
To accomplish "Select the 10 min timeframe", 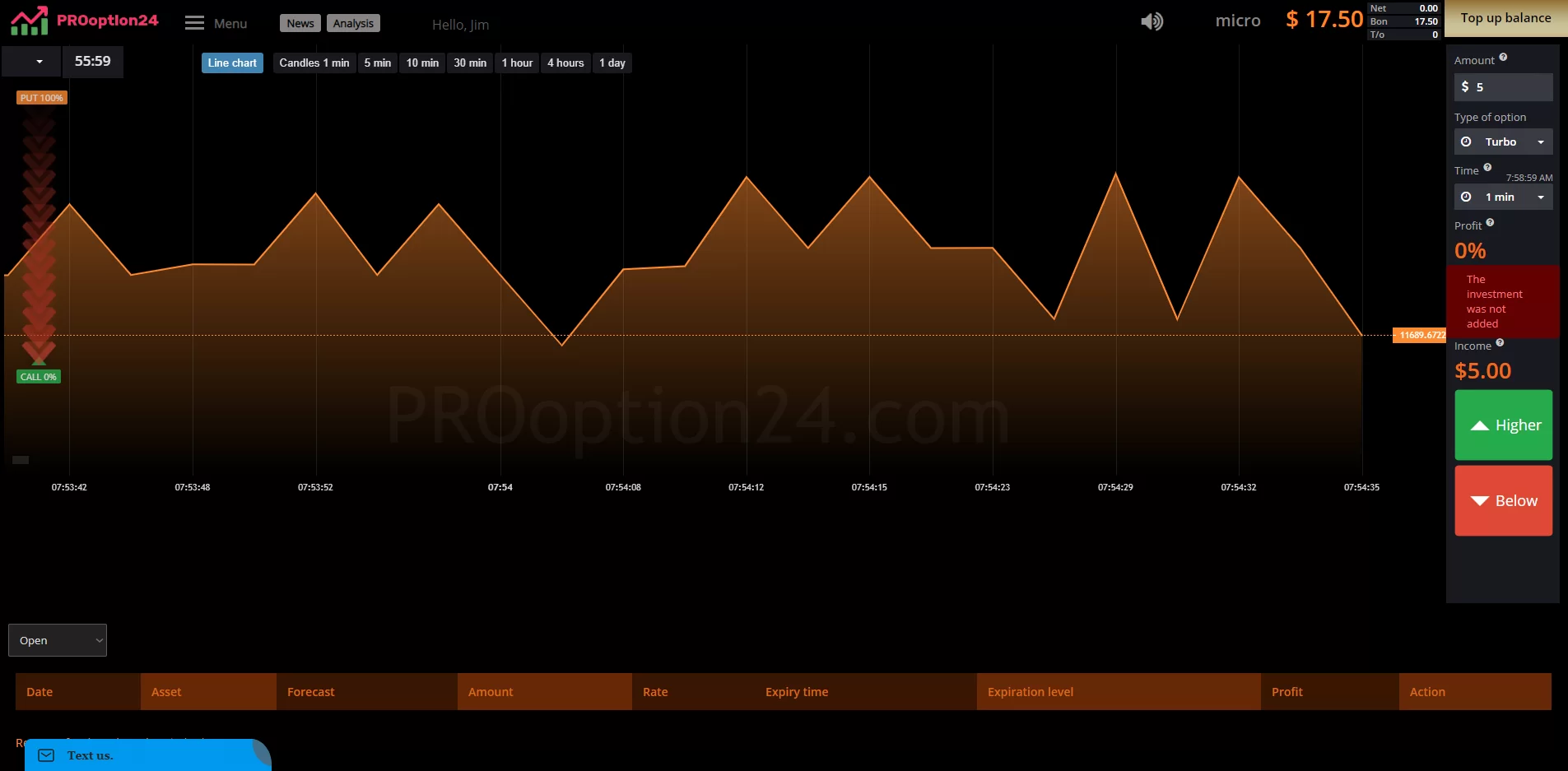I will click(x=422, y=63).
